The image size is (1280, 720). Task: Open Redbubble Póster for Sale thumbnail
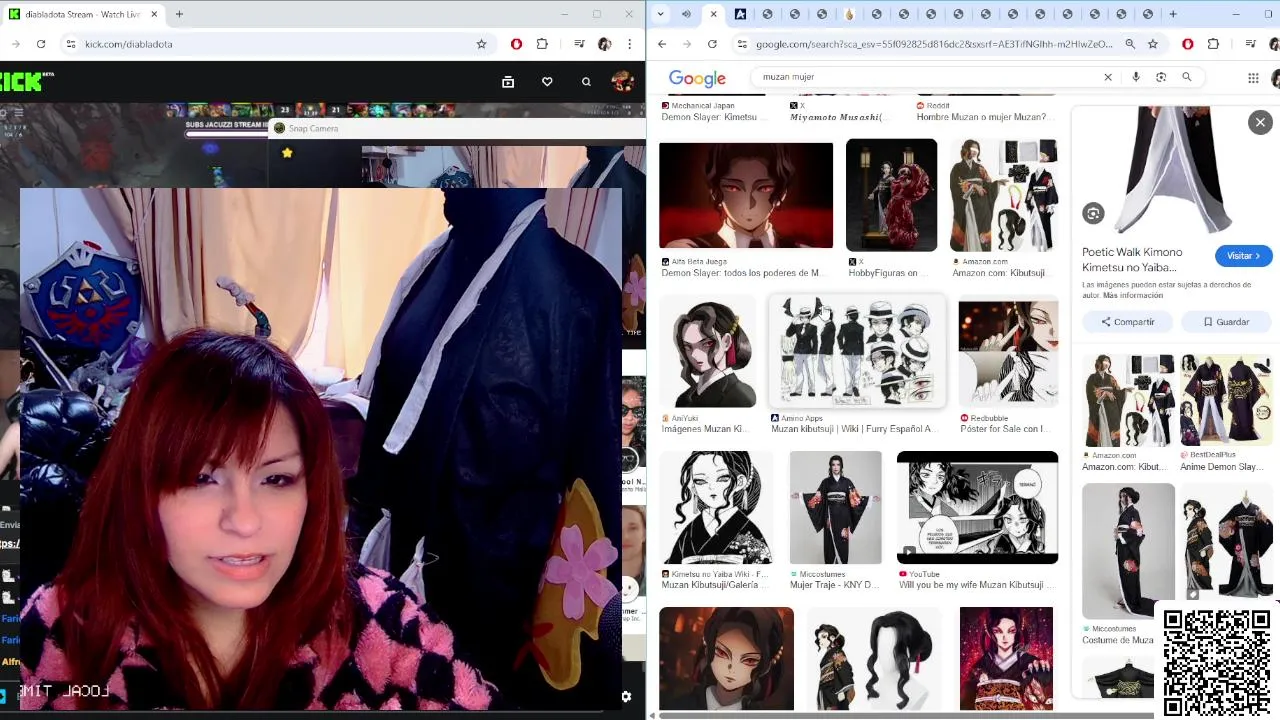tap(1008, 354)
